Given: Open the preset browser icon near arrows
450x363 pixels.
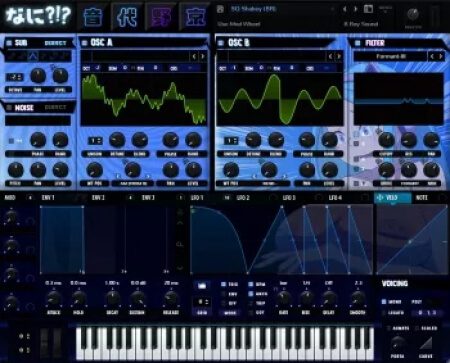Looking at the screenshot, I should 368,9.
